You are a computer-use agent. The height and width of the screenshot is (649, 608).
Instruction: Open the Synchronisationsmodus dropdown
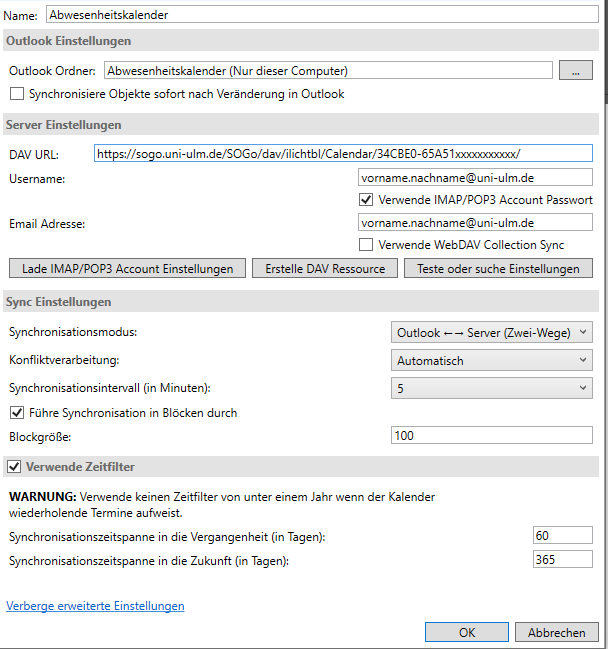pos(492,332)
